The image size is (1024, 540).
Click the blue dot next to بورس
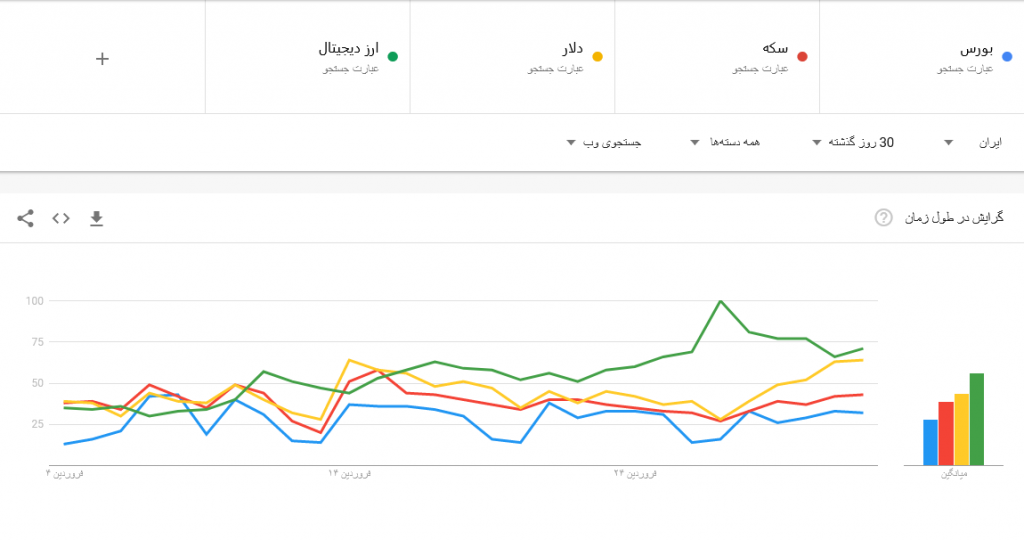(1007, 57)
